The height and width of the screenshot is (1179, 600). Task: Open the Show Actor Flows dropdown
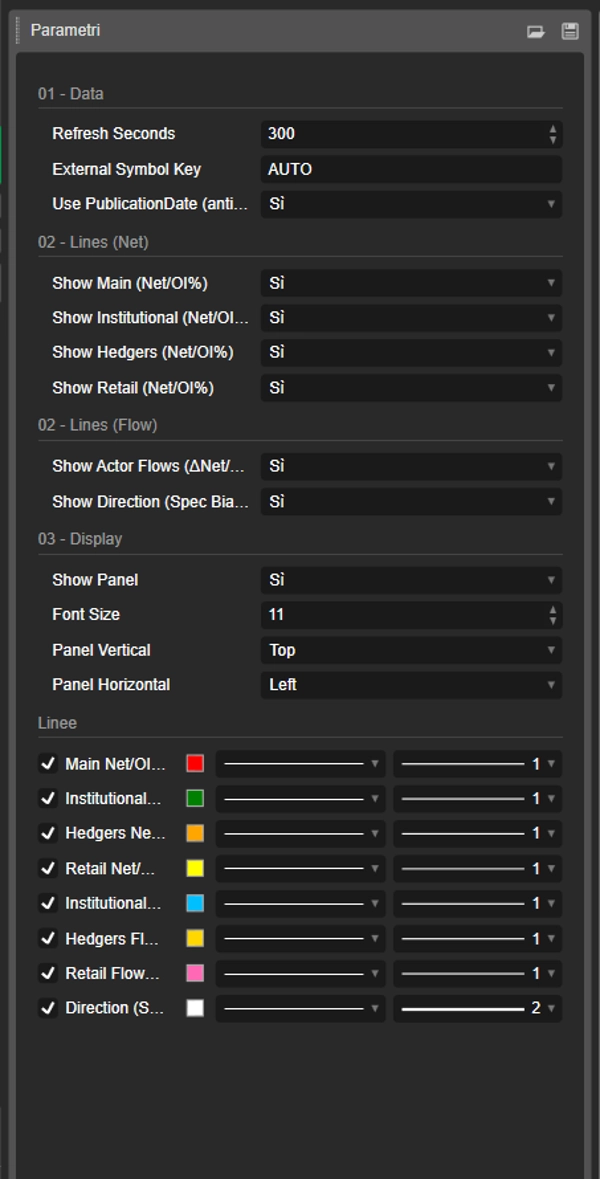410,467
